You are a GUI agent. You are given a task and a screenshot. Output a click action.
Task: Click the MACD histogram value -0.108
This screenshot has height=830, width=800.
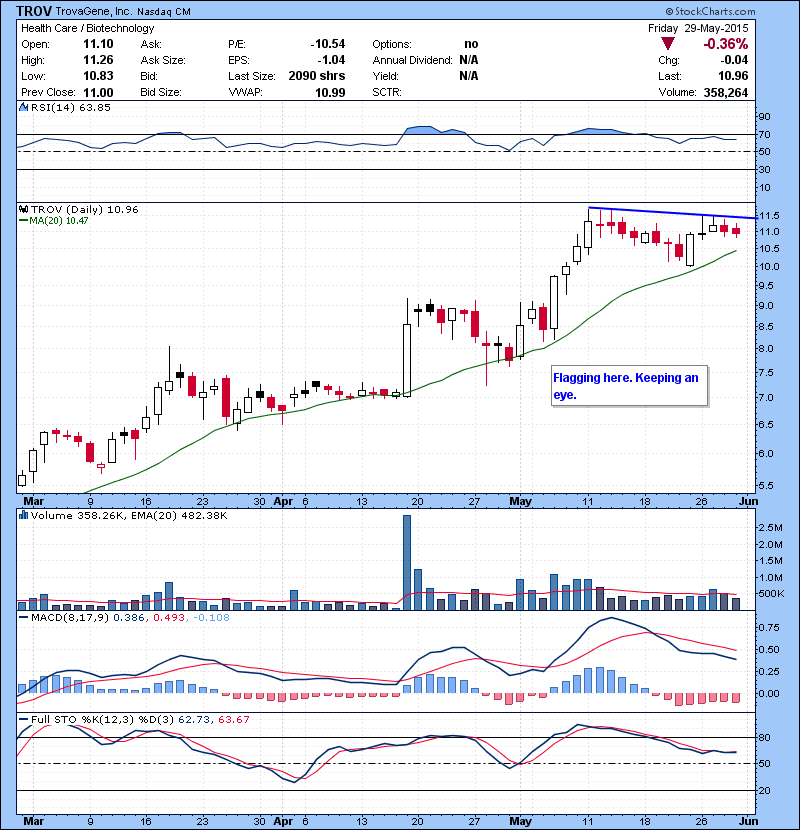[211, 617]
